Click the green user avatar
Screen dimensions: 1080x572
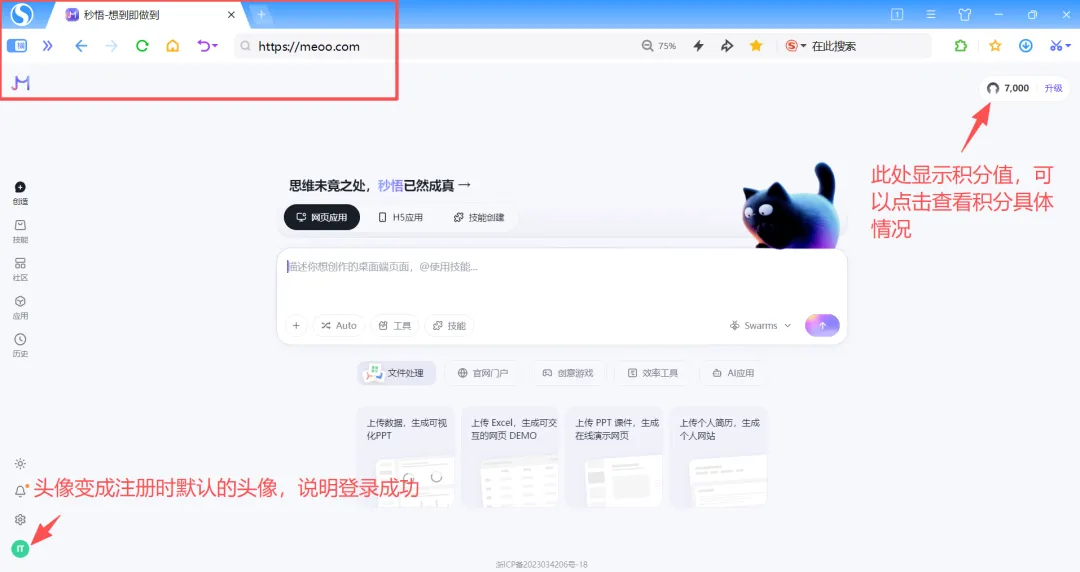pyautogui.click(x=20, y=549)
